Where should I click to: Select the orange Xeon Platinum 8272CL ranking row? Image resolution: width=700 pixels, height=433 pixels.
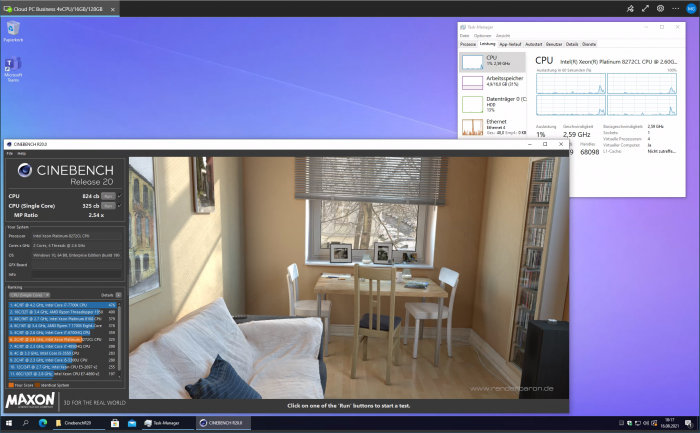pyautogui.click(x=62, y=339)
